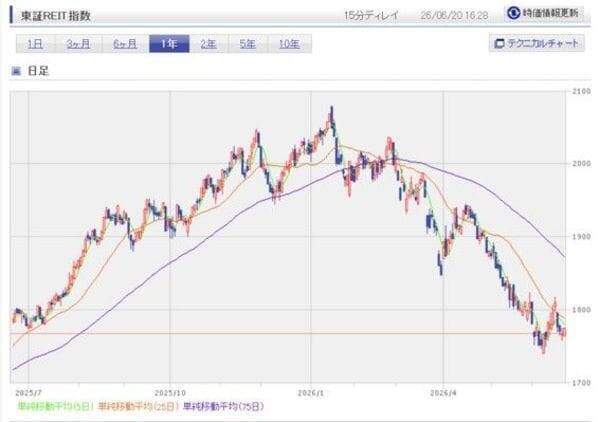Click the 単純移動平均(75日) legend label
This screenshot has width=600, height=422.
coord(223,406)
